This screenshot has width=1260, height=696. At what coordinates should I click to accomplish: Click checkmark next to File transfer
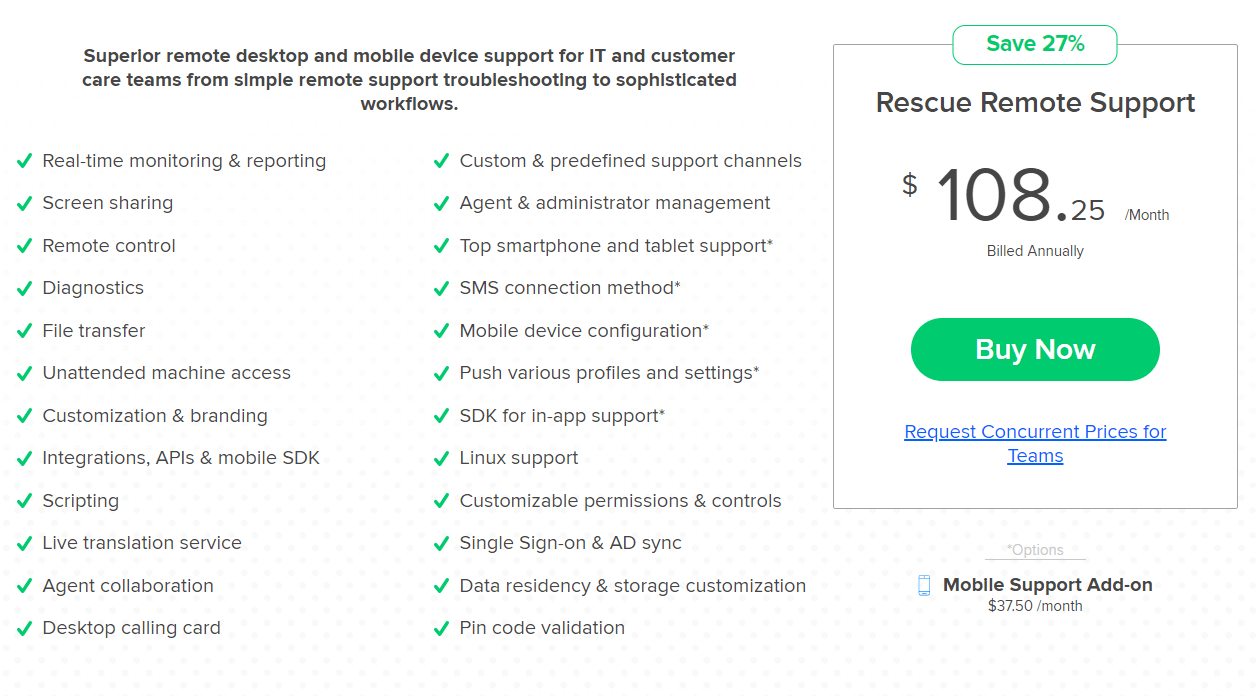[x=25, y=331]
